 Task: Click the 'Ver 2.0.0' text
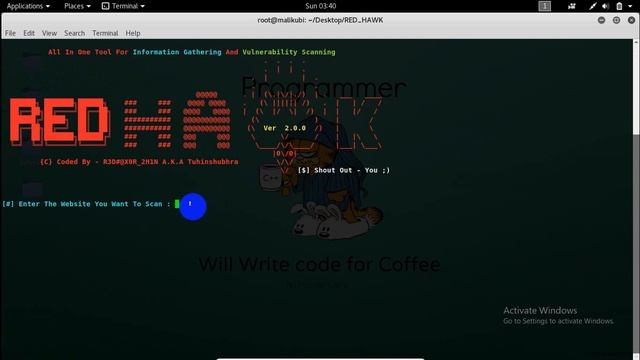(x=284, y=128)
